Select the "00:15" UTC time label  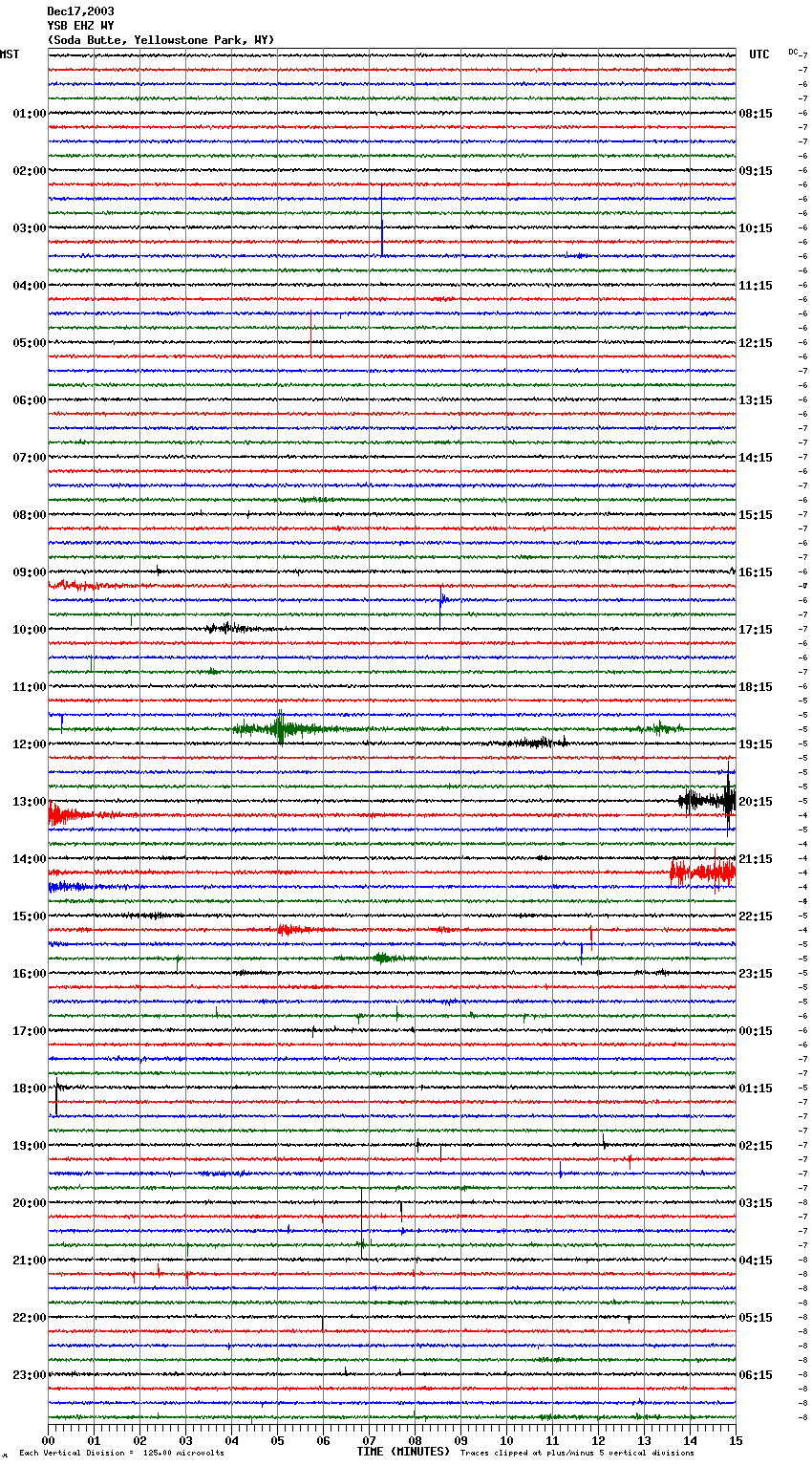coord(756,1031)
